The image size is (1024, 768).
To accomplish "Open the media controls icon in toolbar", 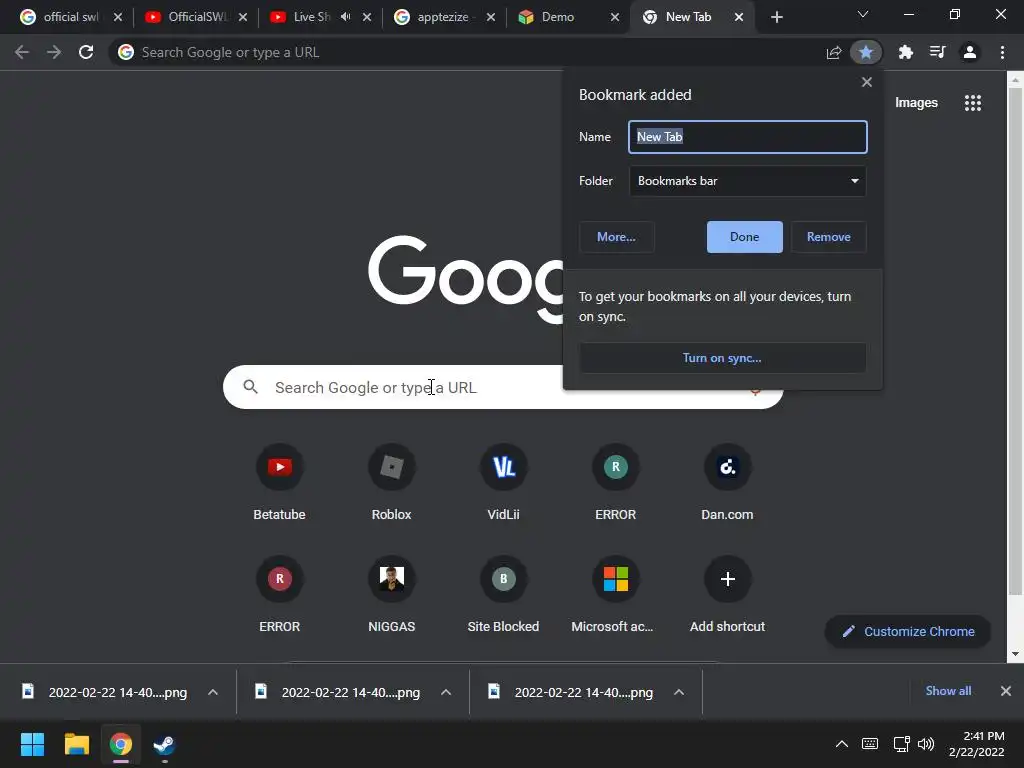I will pos(937,52).
